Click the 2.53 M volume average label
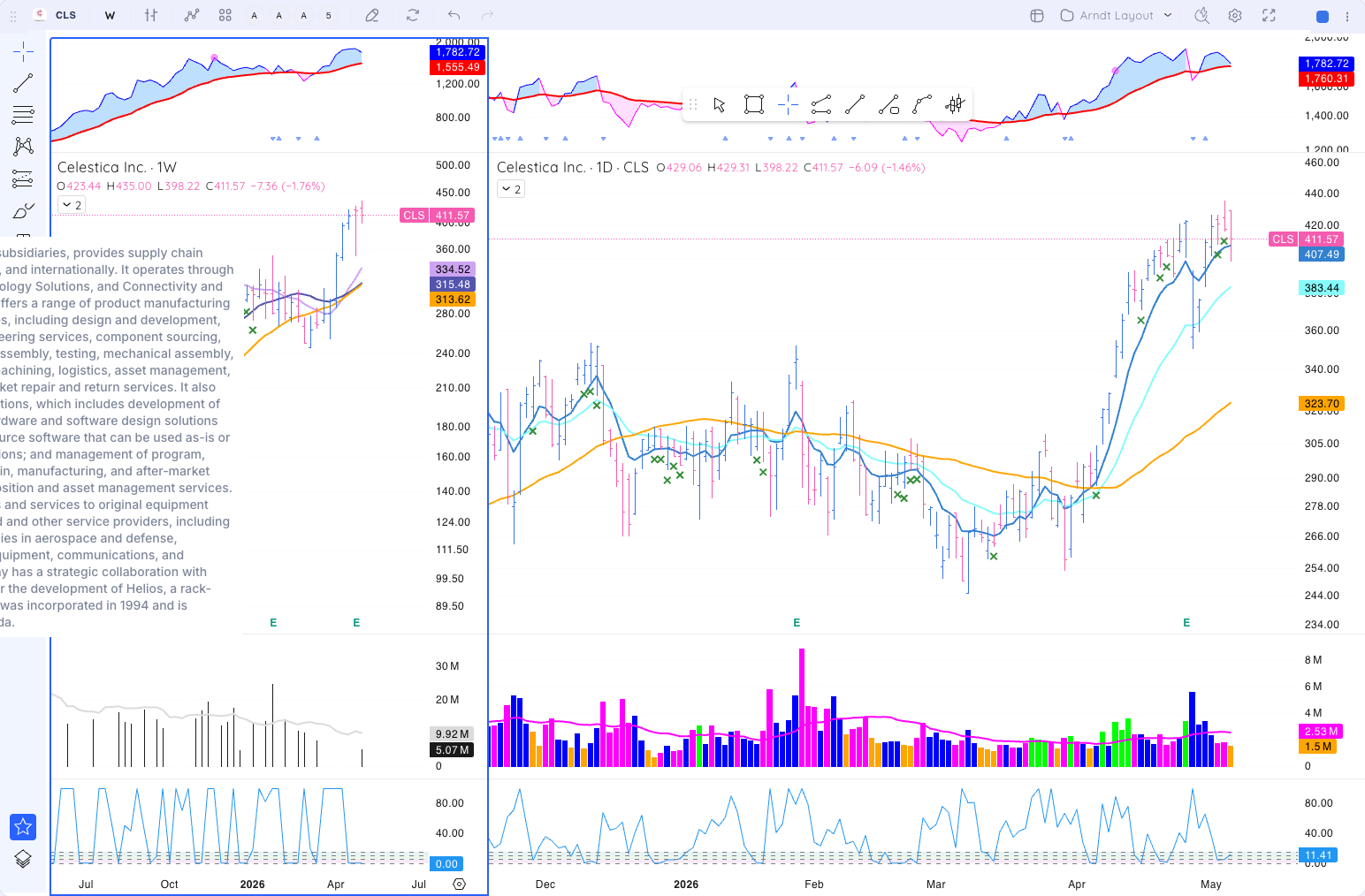Viewport: 1365px width, 896px height. click(x=1322, y=732)
